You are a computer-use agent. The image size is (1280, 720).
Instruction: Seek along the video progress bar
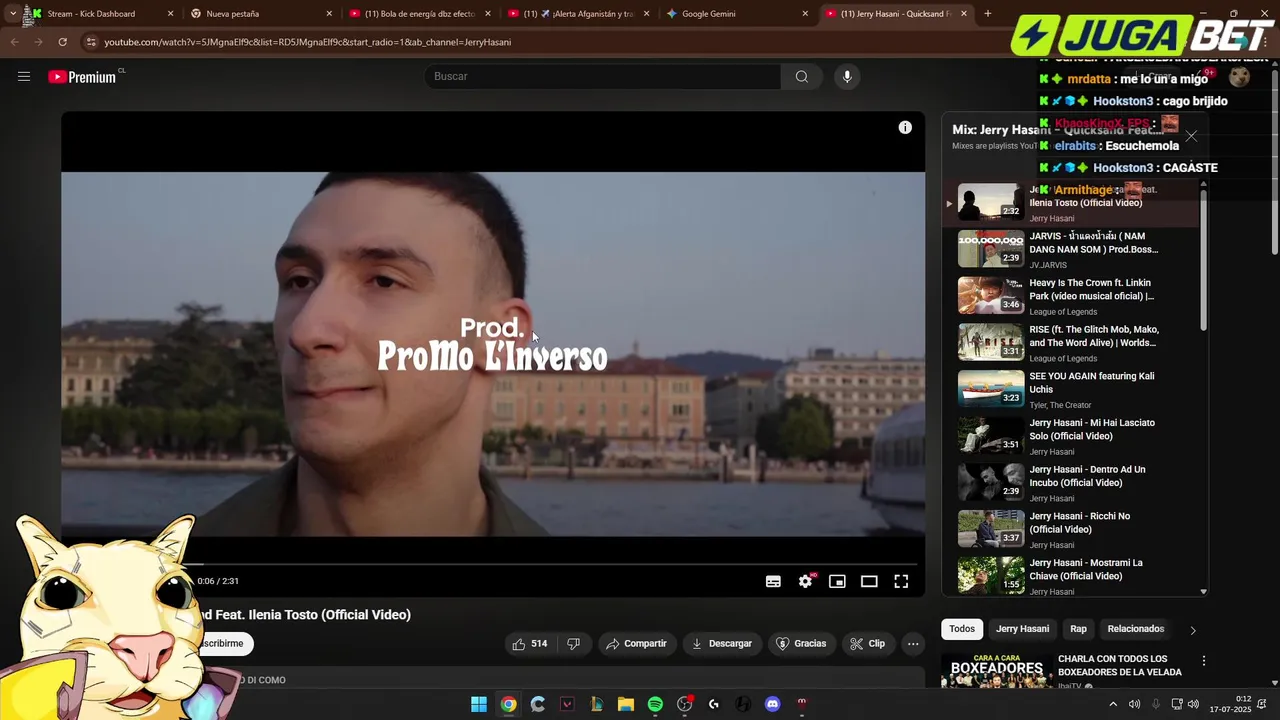click(x=493, y=564)
